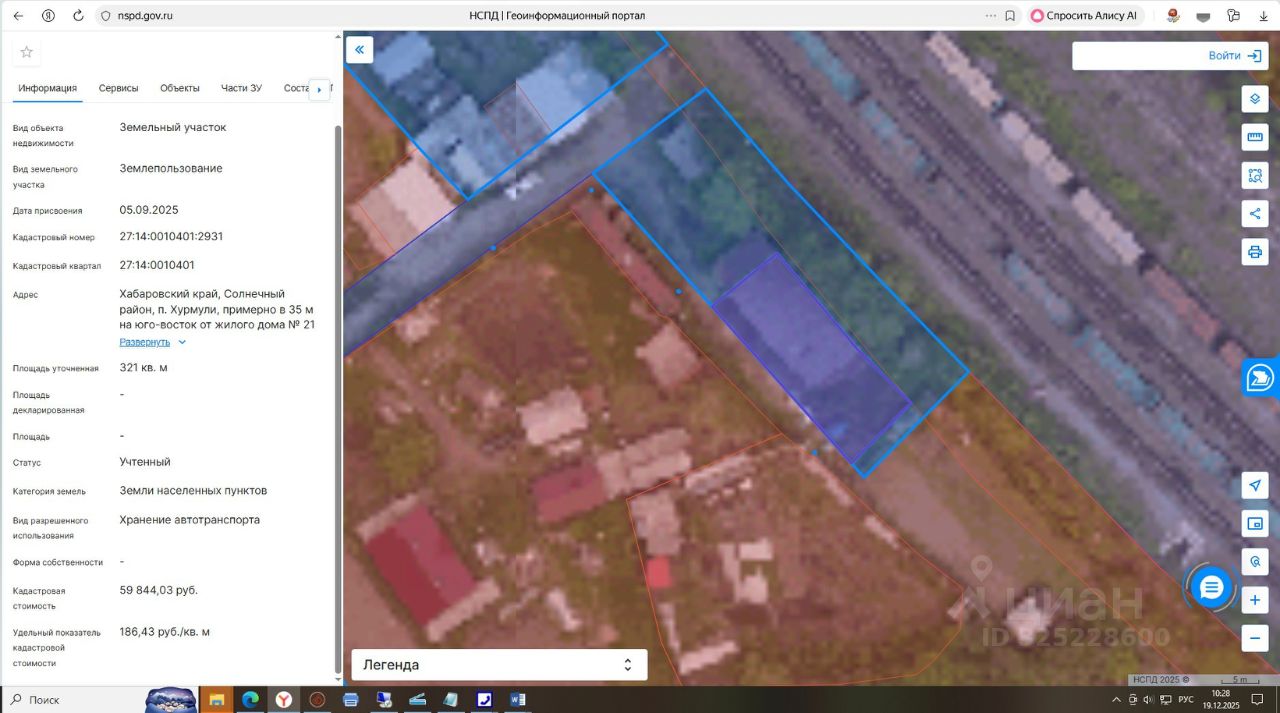
Task: Open Microsoft Edge from taskbar
Action: pos(250,700)
